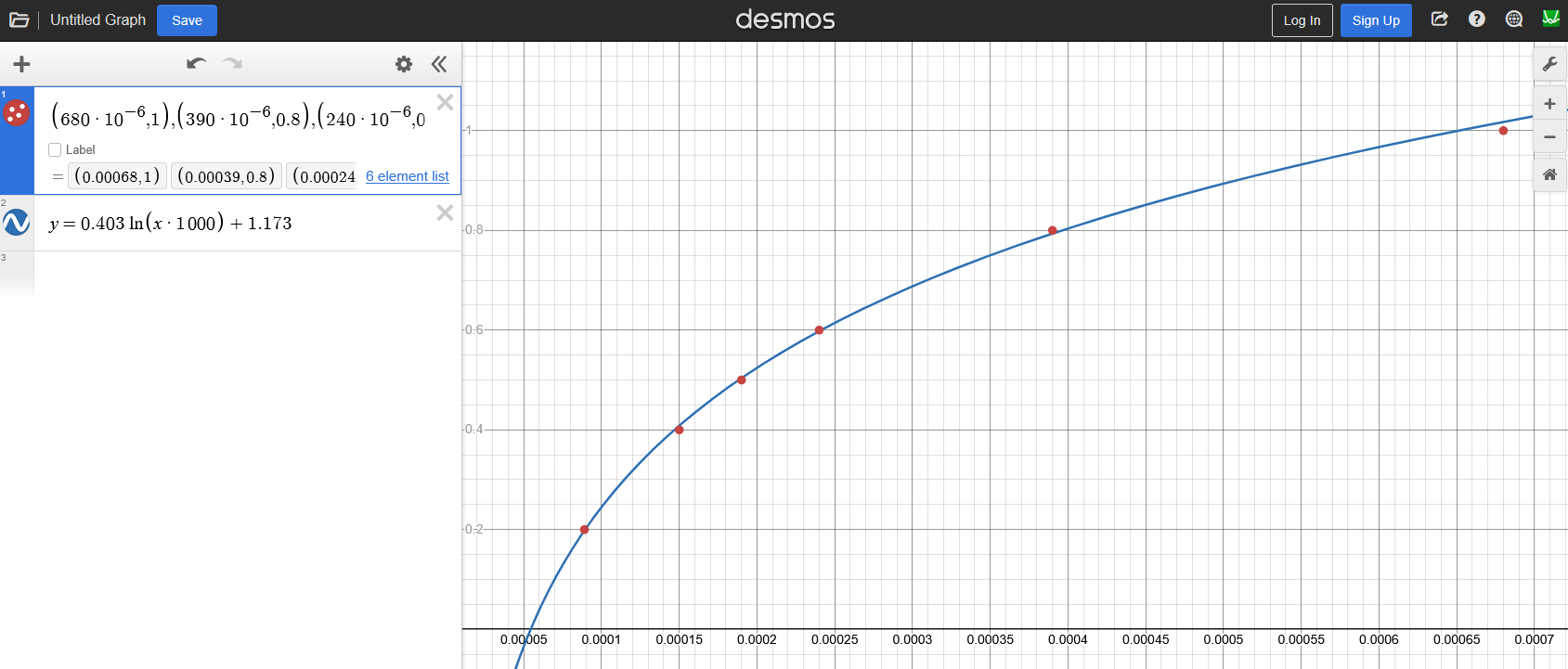Click the Save button
The width and height of the screenshot is (1568, 669).
[x=187, y=20]
